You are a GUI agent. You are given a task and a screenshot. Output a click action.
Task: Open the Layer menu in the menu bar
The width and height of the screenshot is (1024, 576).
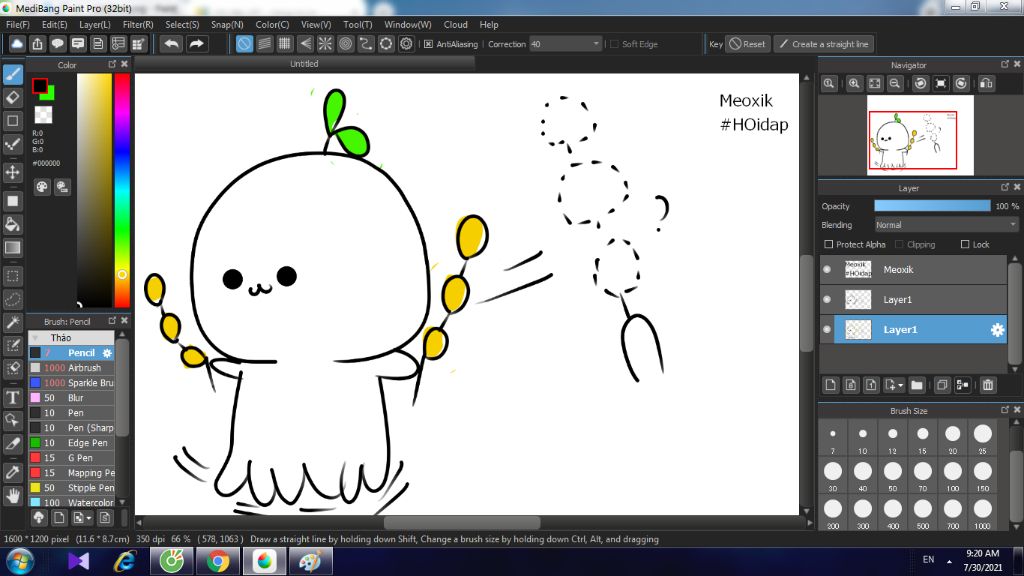[95, 24]
